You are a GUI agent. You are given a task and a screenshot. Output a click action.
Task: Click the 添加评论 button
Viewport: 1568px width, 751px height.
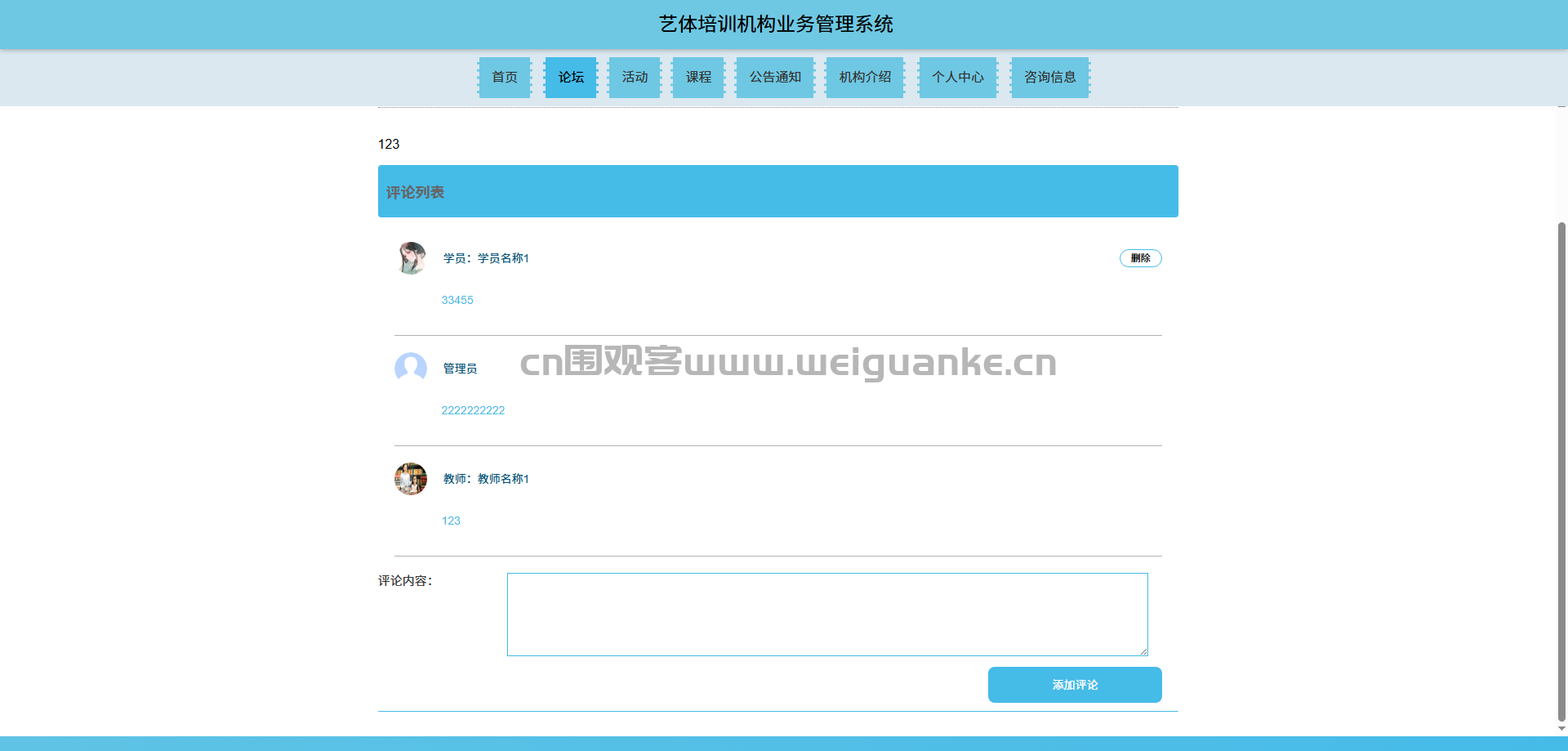coord(1075,685)
